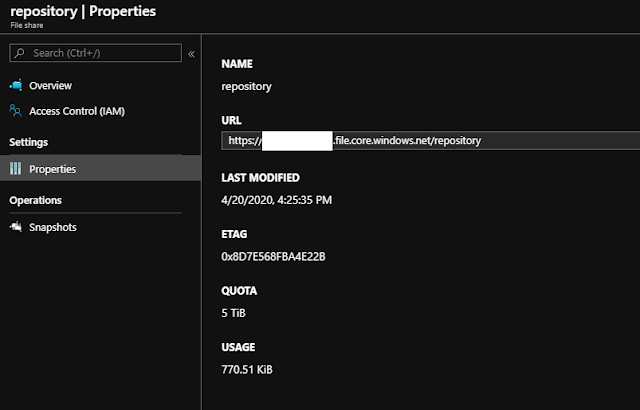Click the repository name value

click(246, 86)
